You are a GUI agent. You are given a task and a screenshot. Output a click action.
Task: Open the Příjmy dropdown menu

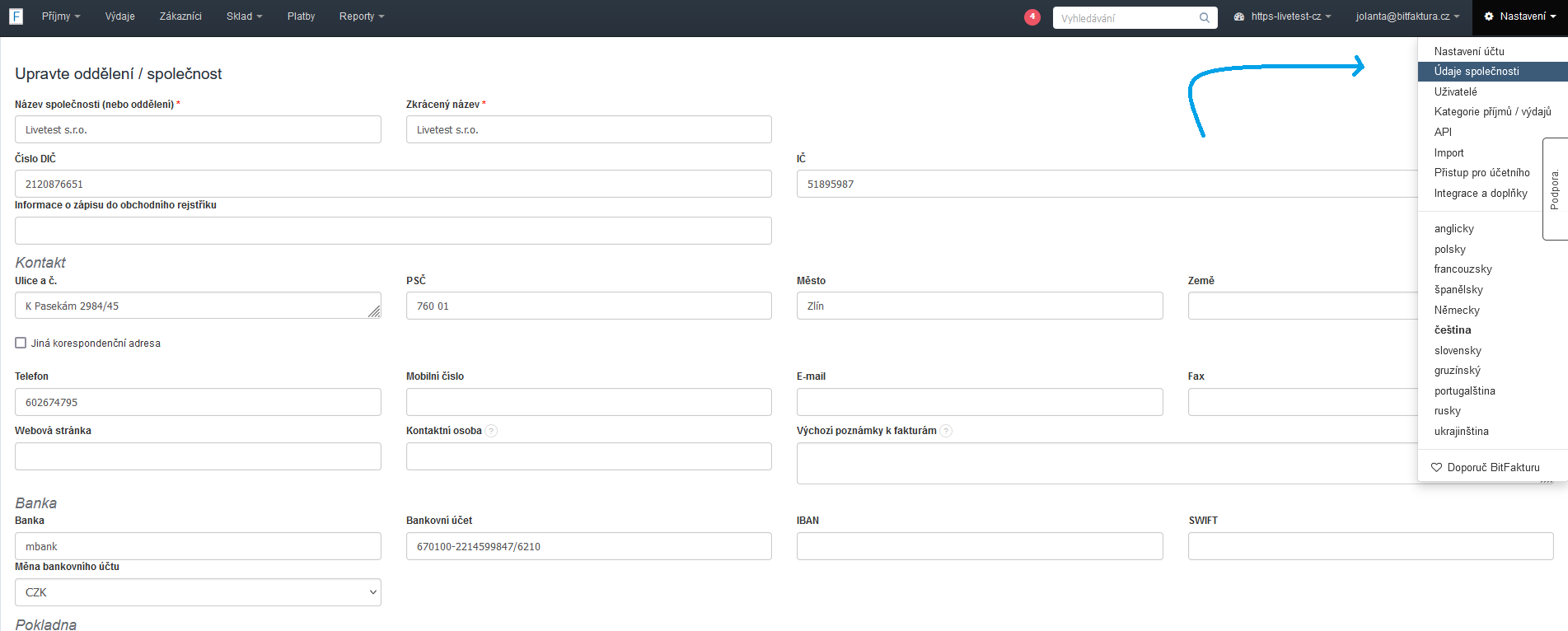click(x=61, y=16)
